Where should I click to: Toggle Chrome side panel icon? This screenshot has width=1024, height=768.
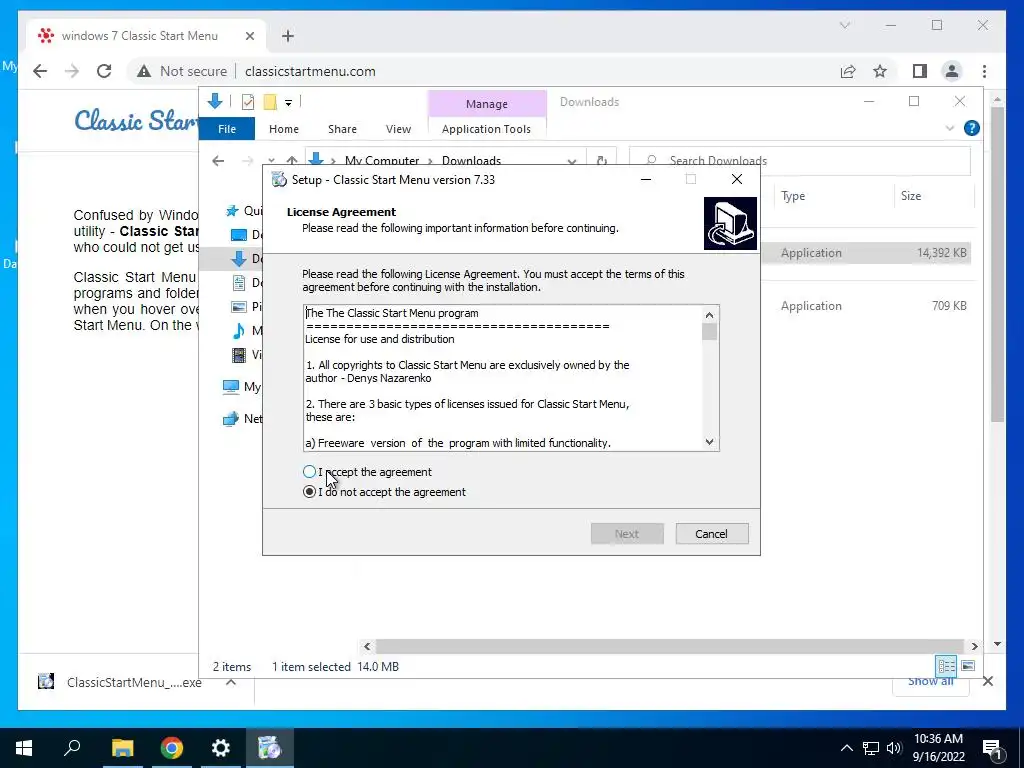tap(920, 71)
